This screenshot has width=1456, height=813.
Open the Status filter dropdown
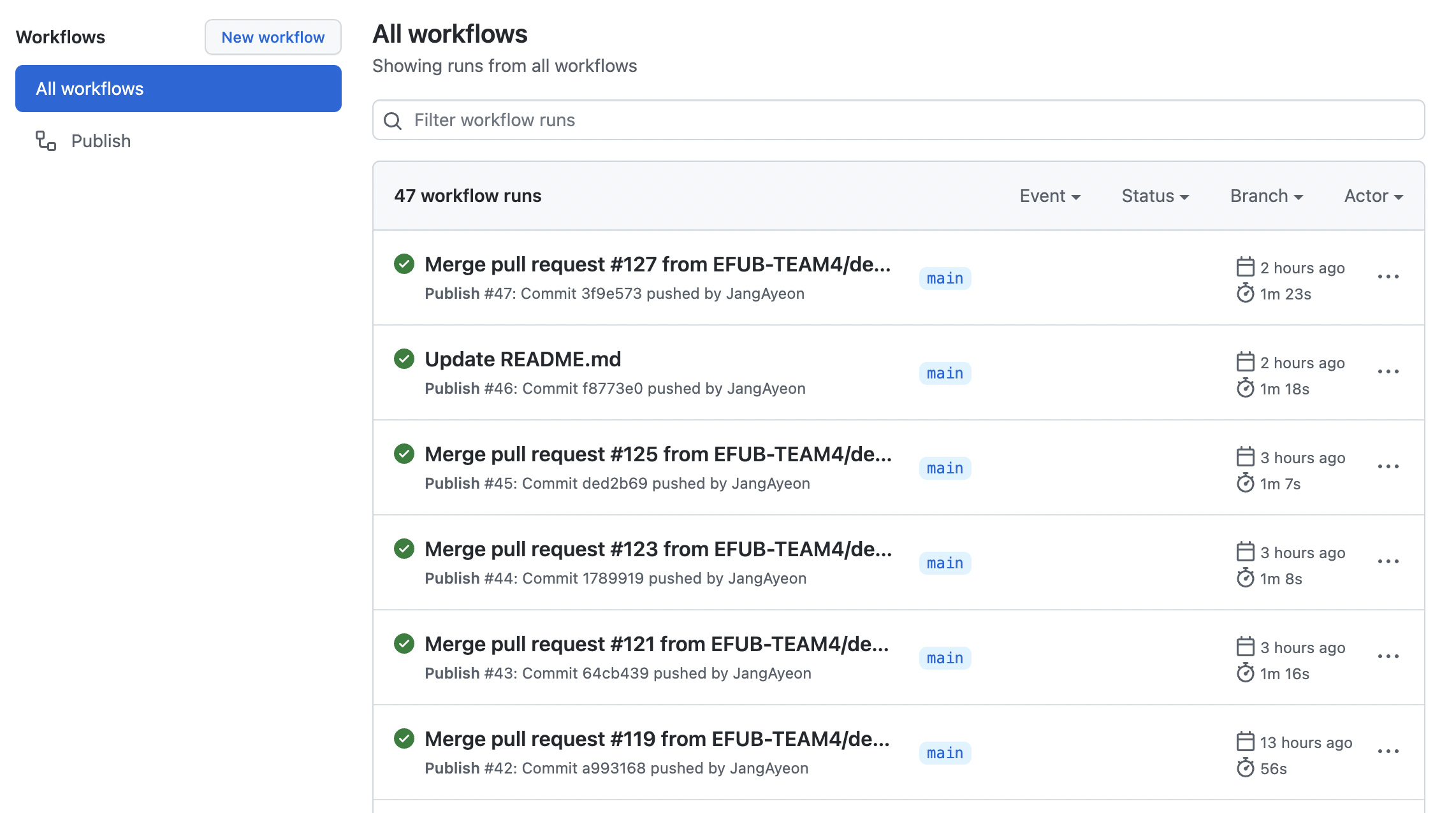point(1155,196)
